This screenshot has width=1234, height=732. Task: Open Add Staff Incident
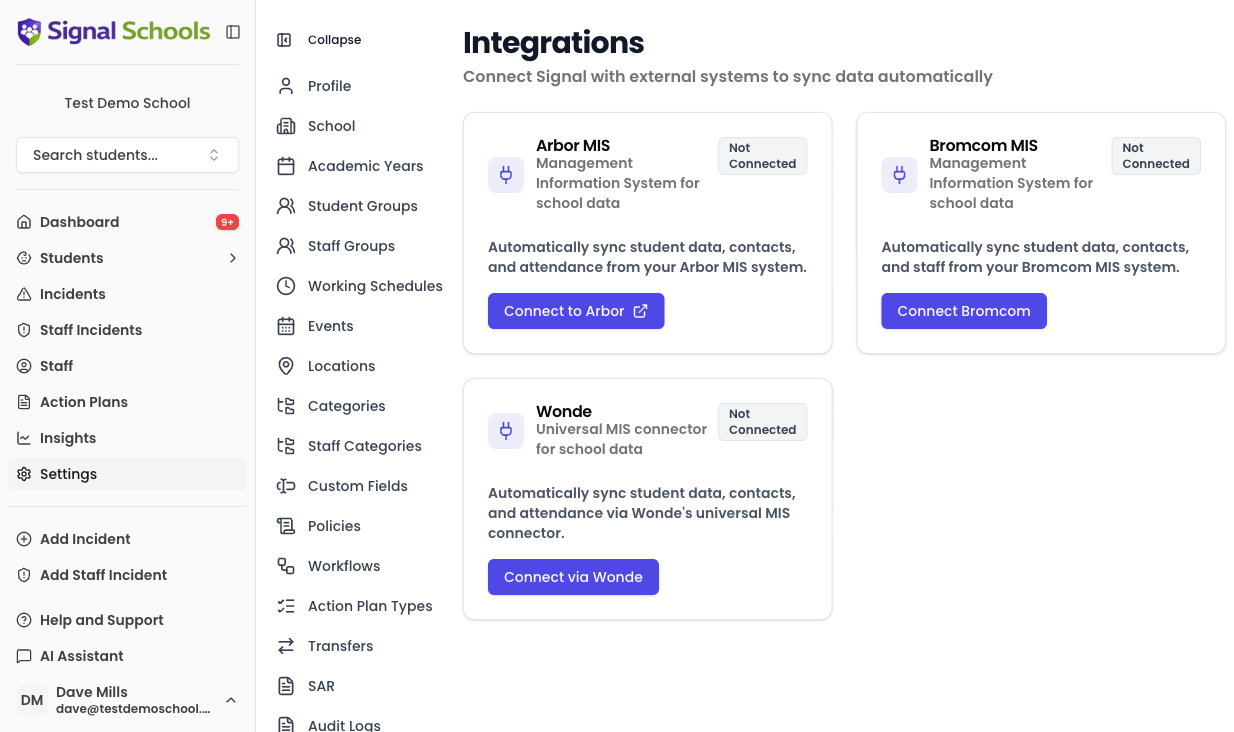tap(127, 575)
